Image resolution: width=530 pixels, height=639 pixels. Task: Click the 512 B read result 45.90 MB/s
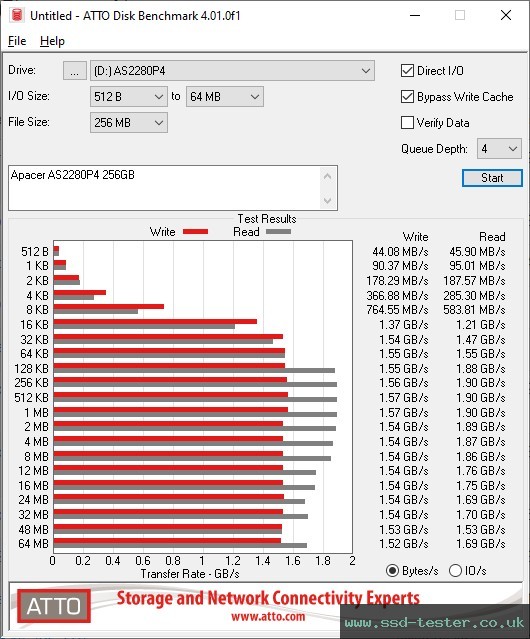click(477, 252)
